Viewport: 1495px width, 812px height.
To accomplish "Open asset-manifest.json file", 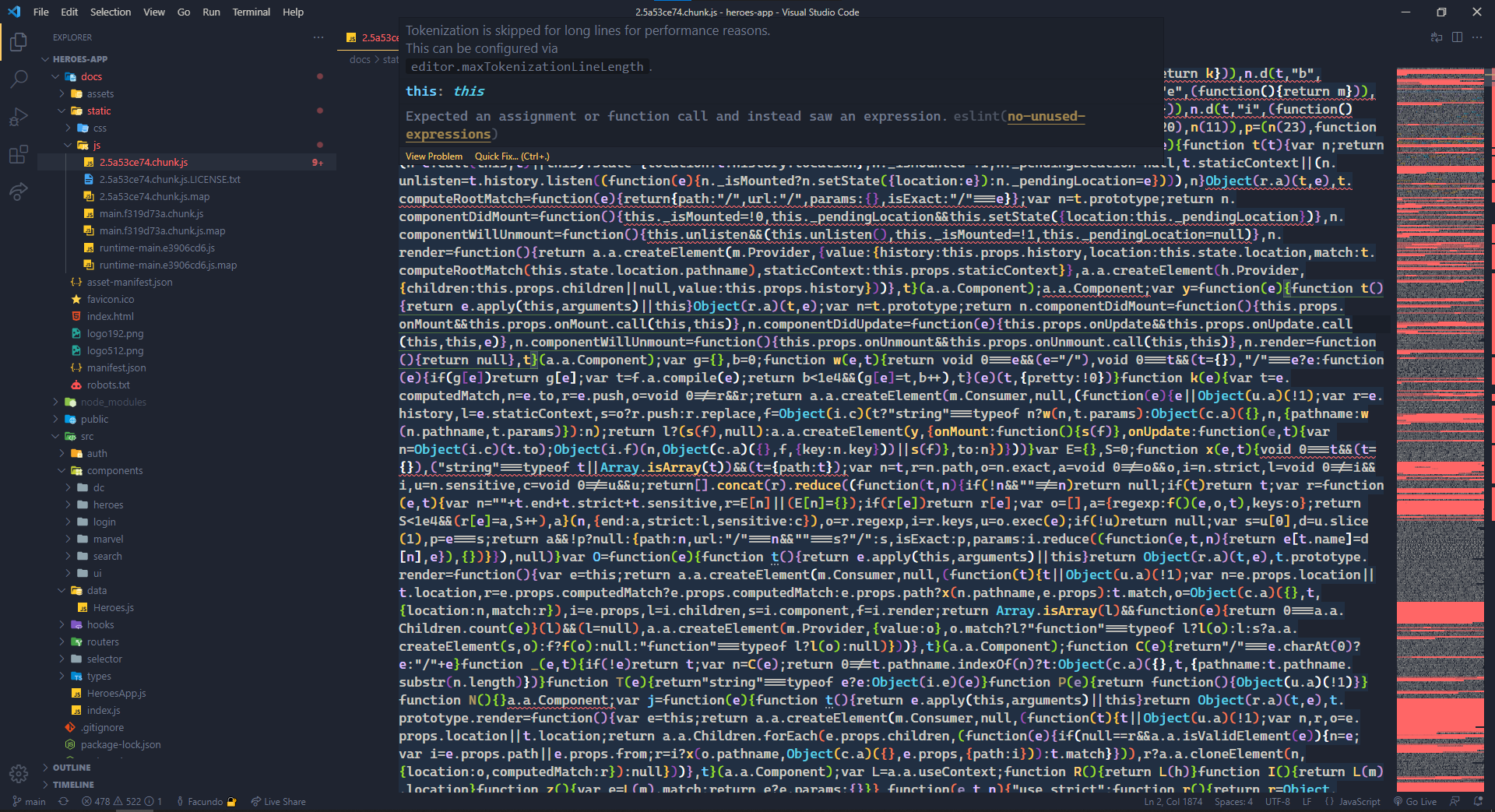I will (x=129, y=282).
